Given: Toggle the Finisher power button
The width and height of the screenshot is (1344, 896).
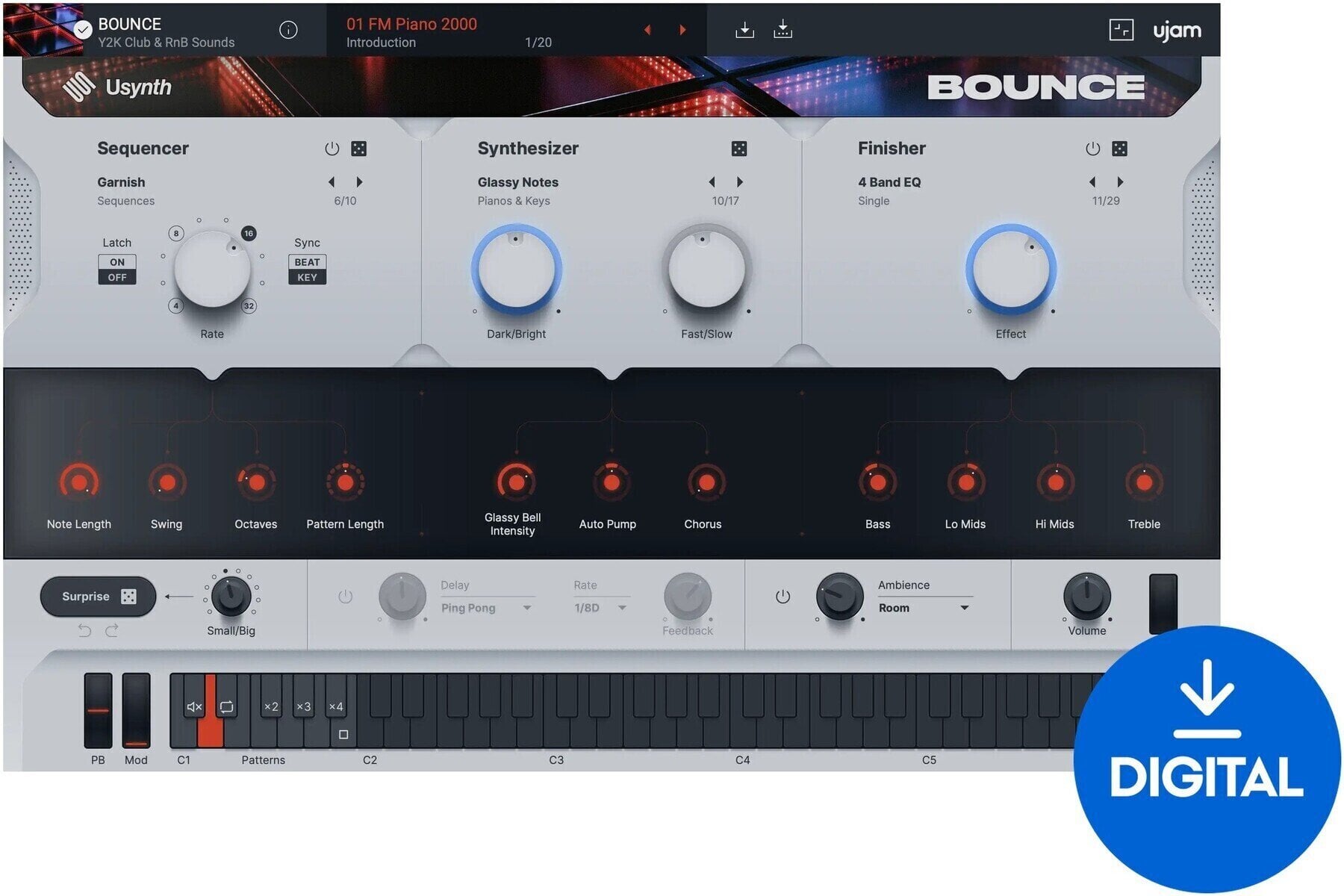Looking at the screenshot, I should pyautogui.click(x=1092, y=149).
